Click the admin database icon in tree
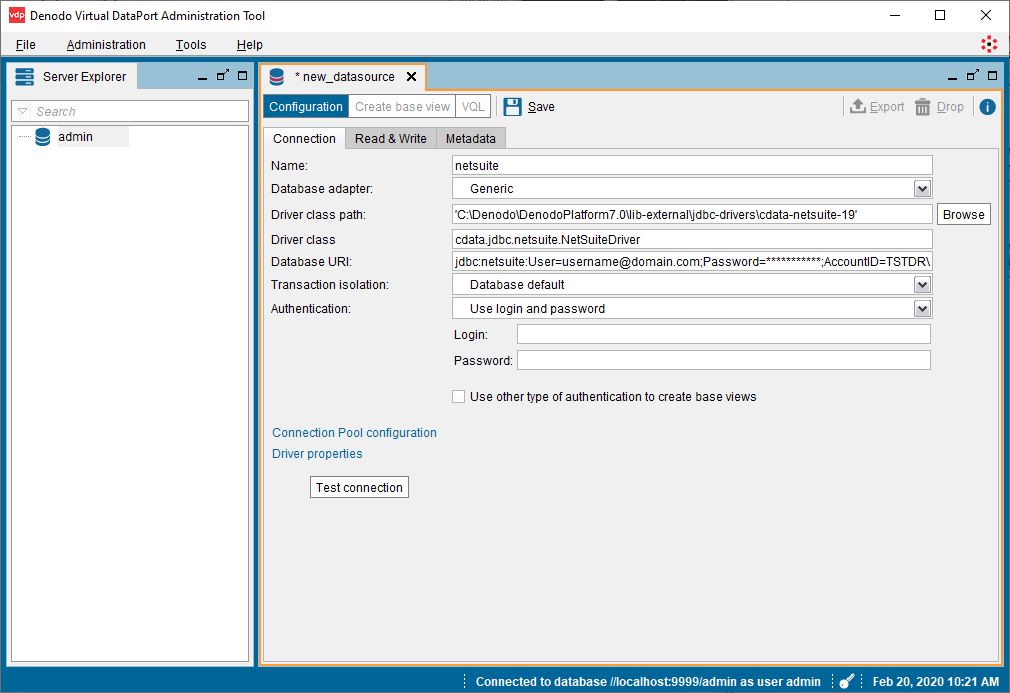The height and width of the screenshot is (693, 1010). pos(43,137)
